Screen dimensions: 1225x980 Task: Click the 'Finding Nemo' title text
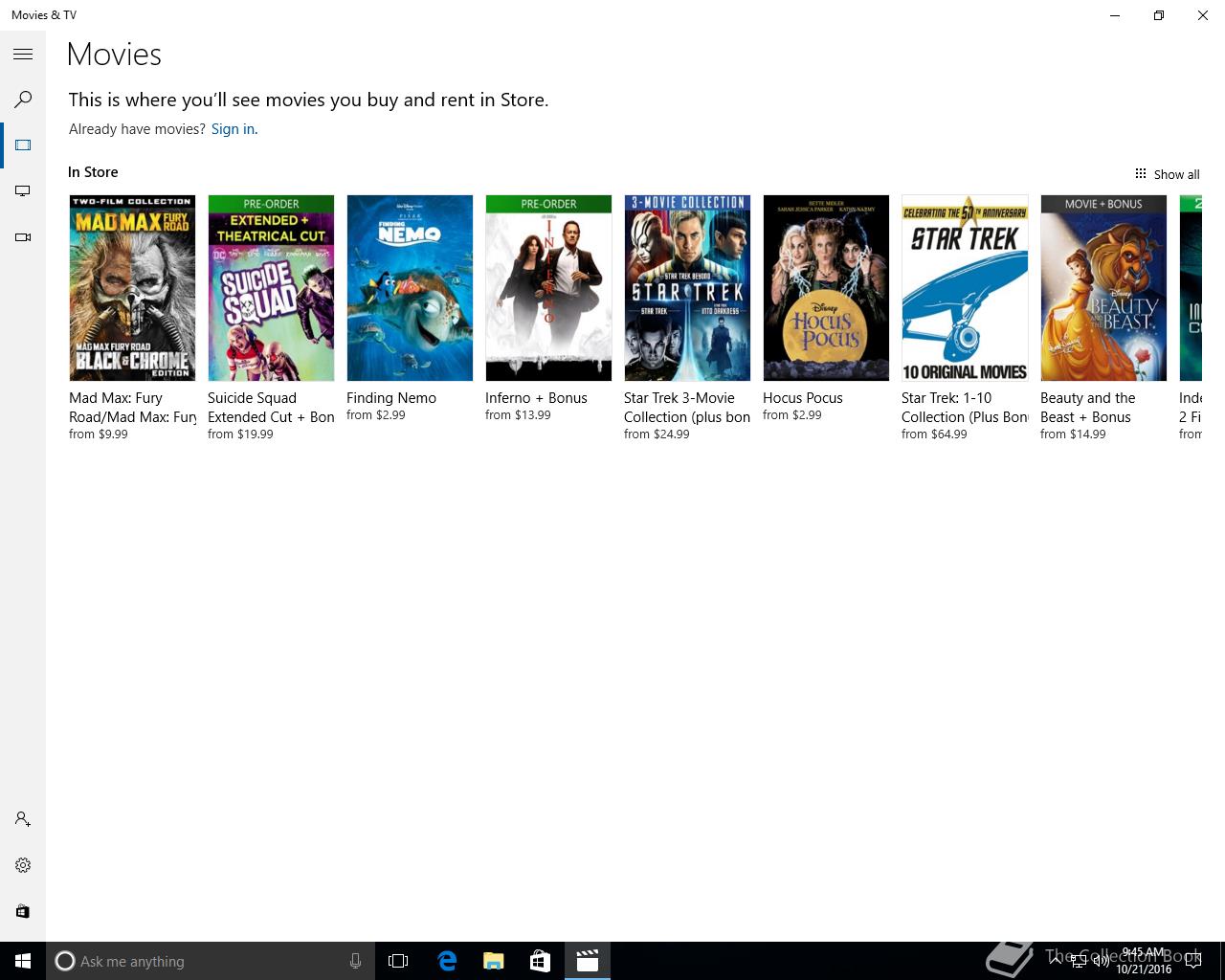pyautogui.click(x=391, y=398)
